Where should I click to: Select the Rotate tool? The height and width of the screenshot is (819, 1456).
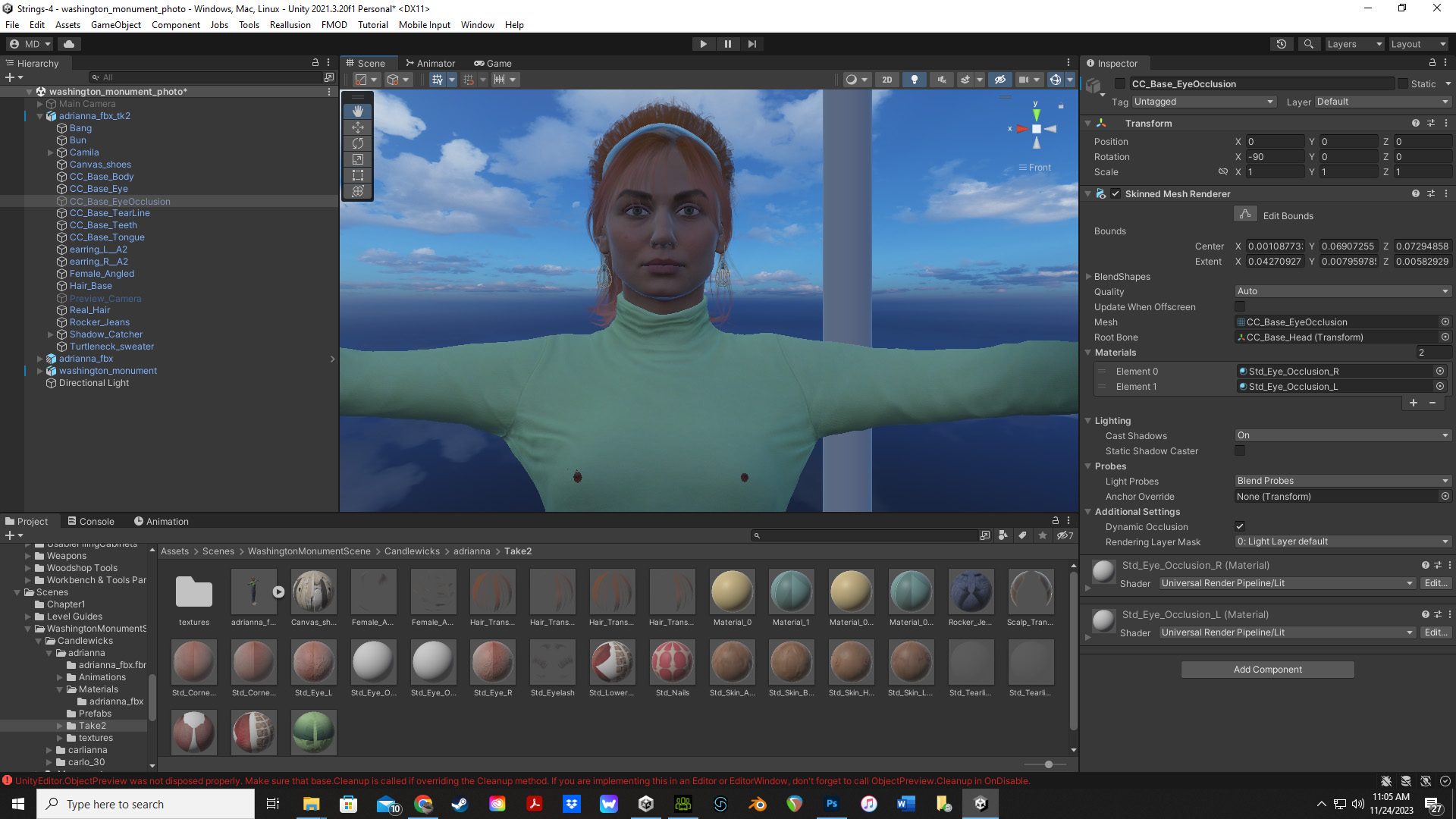[357, 143]
